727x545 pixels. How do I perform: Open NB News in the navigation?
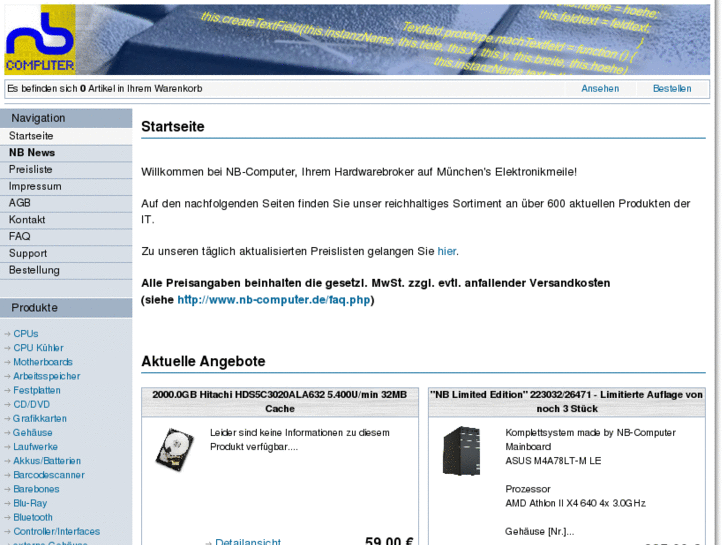(66, 153)
